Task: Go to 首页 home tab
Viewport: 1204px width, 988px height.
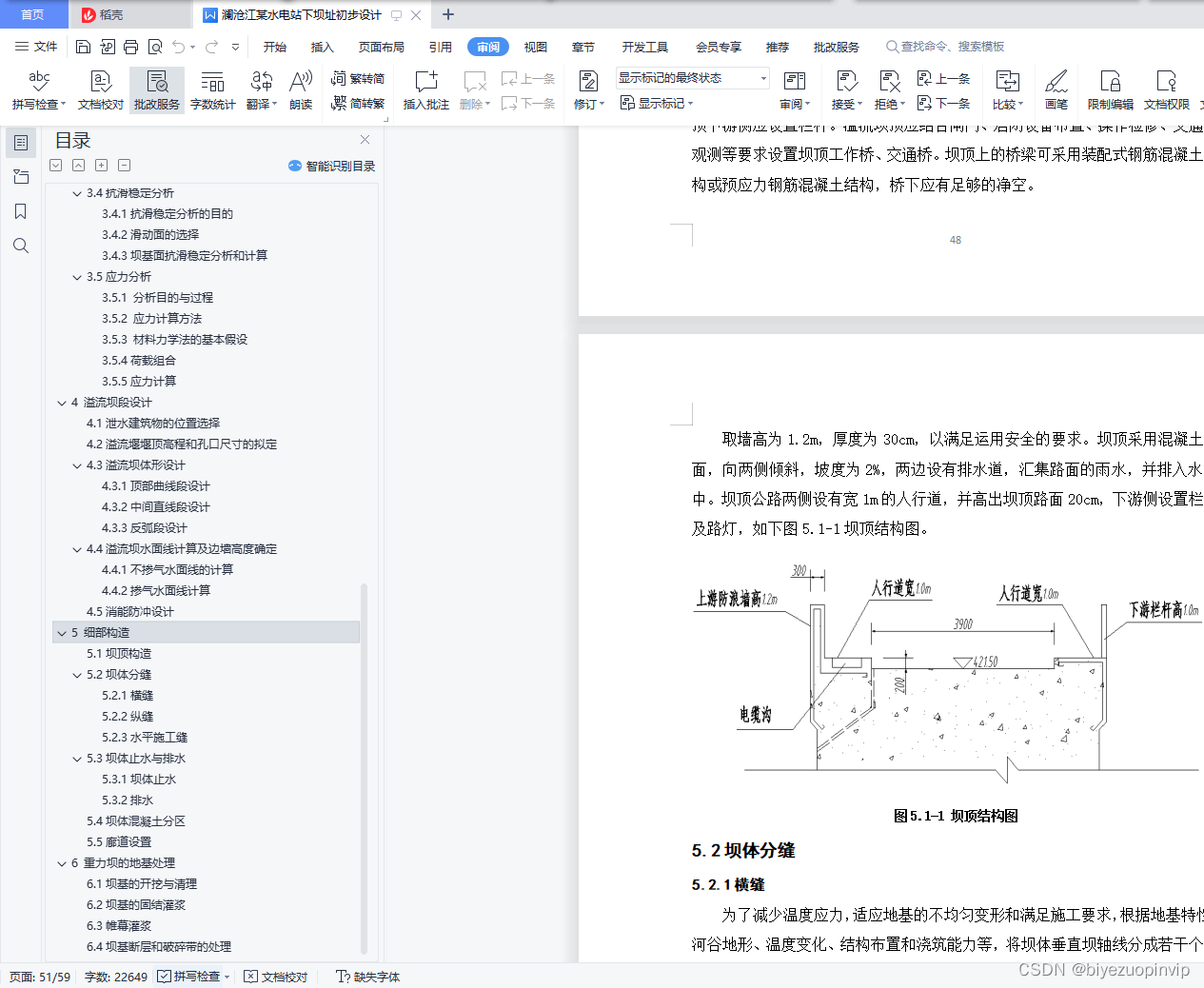Action: [32, 14]
